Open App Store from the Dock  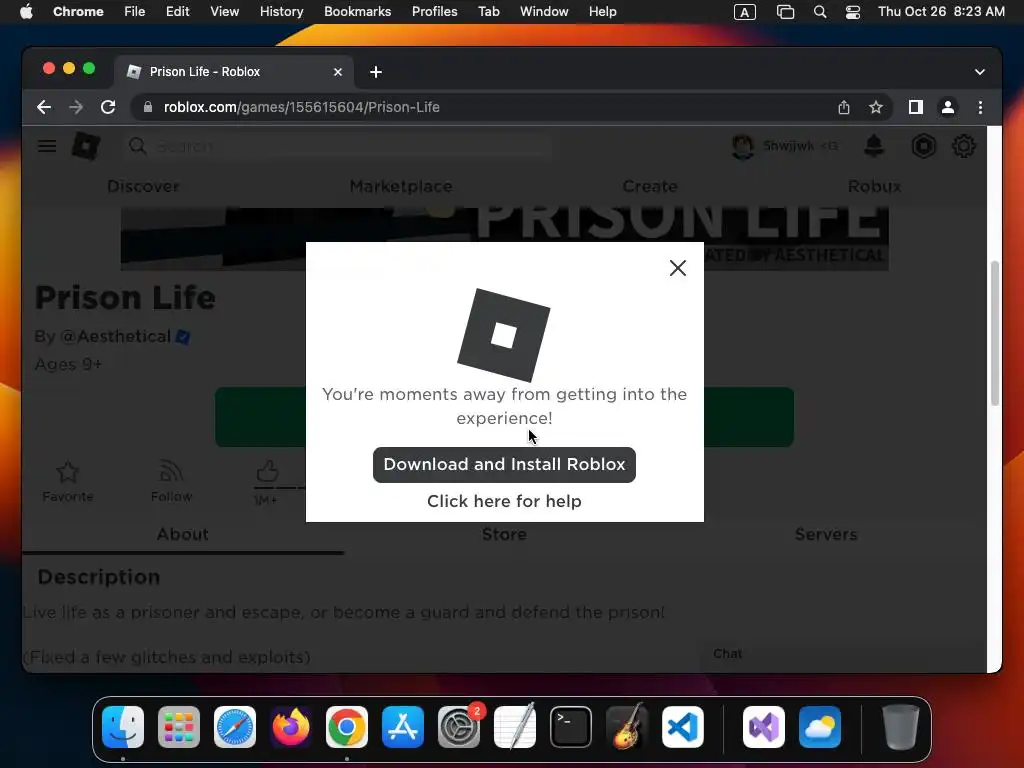pos(403,726)
